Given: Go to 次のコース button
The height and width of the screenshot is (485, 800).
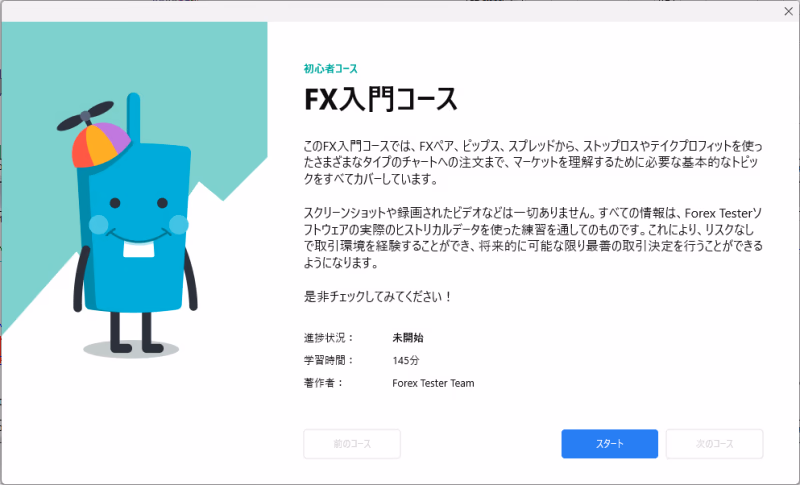Looking at the screenshot, I should click(714, 444).
